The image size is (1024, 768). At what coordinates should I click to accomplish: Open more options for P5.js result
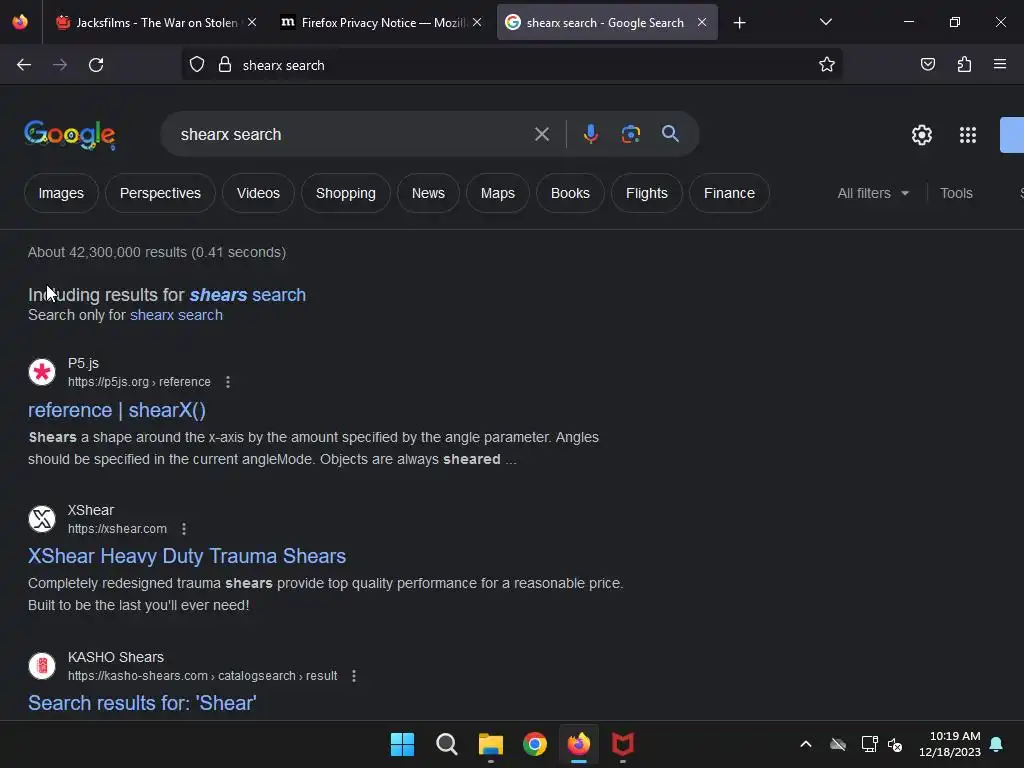[227, 382]
